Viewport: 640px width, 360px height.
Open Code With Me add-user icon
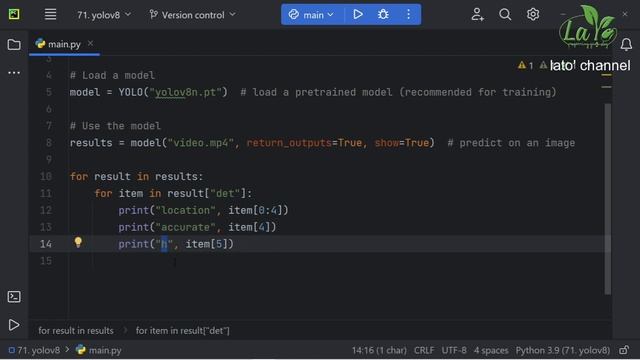477,15
